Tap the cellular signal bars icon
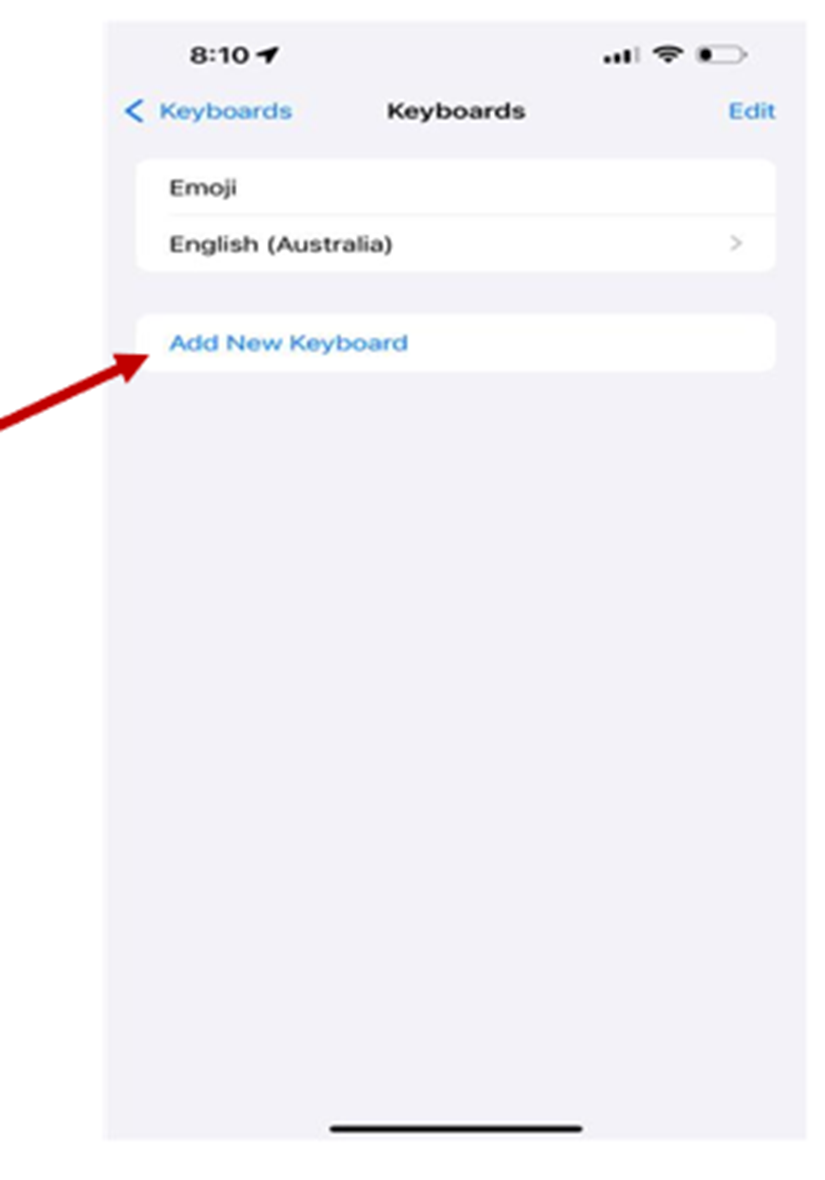825x1180 pixels. pos(621,56)
